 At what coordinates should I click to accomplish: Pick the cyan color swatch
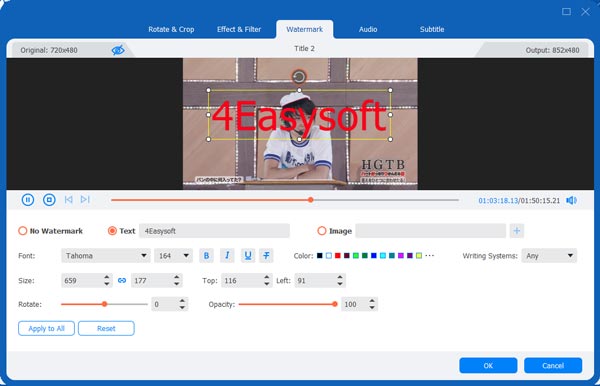[x=383, y=256]
